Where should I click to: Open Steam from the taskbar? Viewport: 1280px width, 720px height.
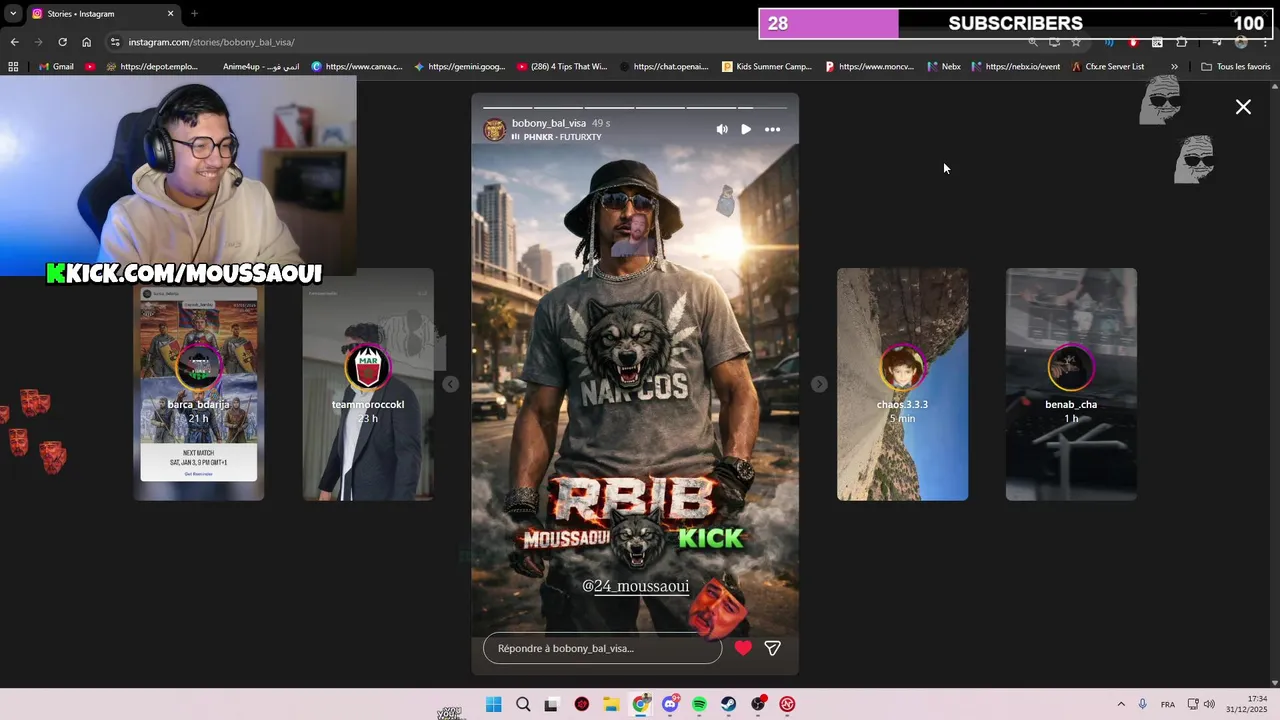(x=728, y=704)
